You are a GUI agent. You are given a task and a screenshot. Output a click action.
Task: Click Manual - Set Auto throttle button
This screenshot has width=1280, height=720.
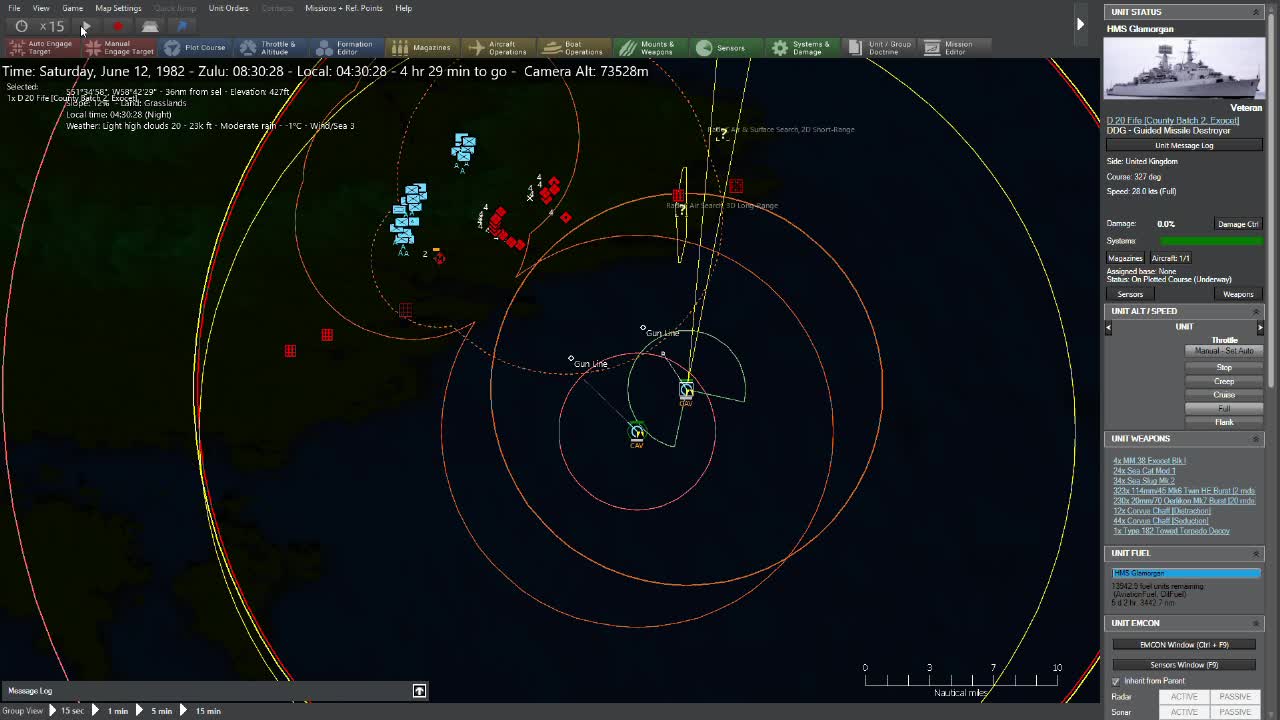coord(1224,351)
